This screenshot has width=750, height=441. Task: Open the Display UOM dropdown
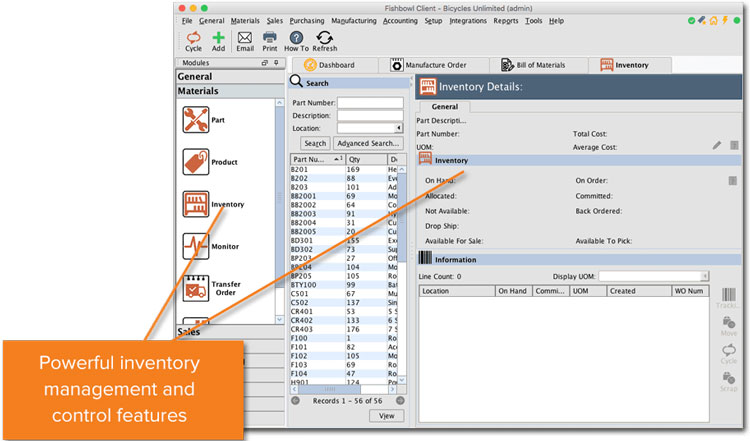click(x=705, y=276)
